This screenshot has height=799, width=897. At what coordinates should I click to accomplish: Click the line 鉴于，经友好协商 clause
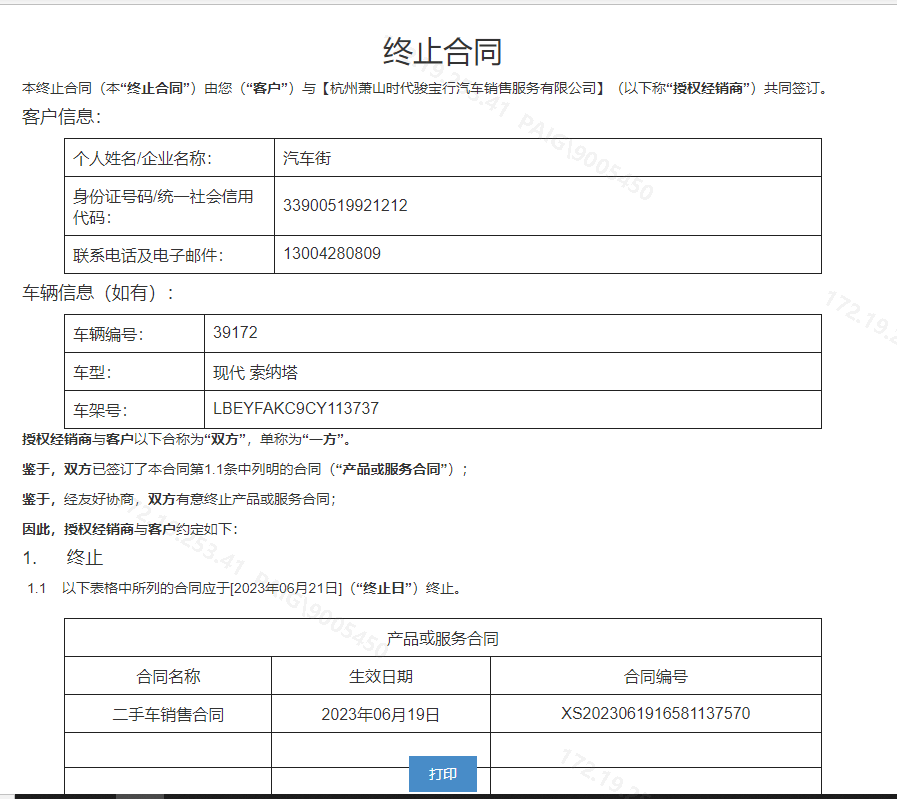(179, 499)
